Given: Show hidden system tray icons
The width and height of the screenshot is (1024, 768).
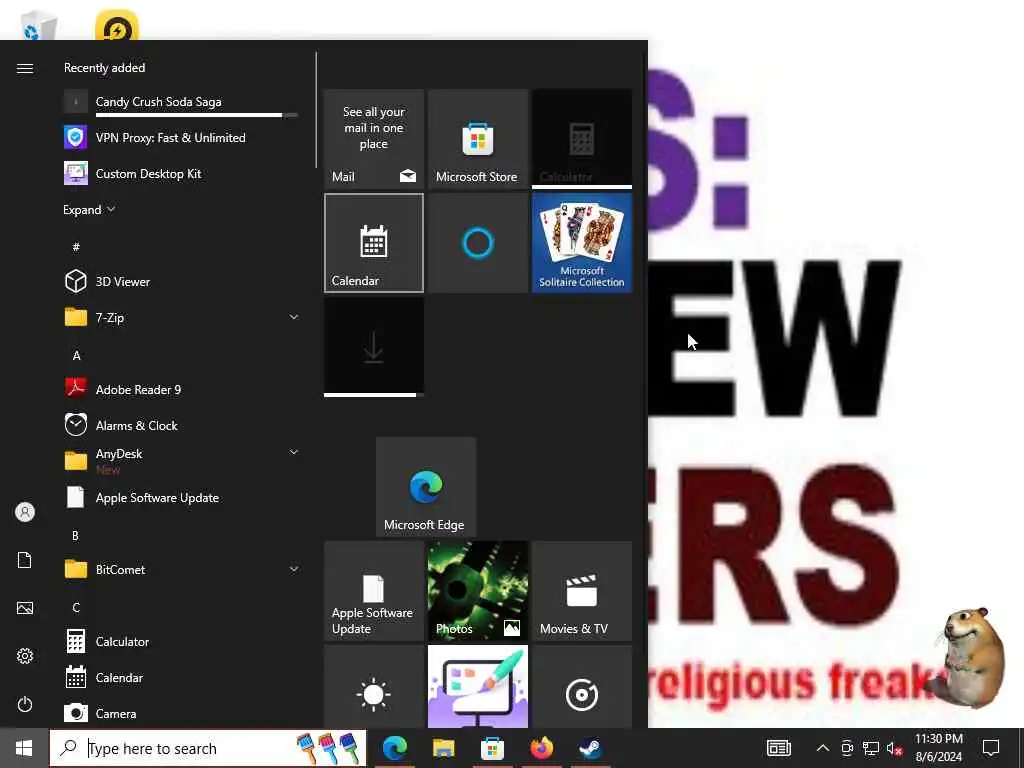Looking at the screenshot, I should tap(823, 748).
